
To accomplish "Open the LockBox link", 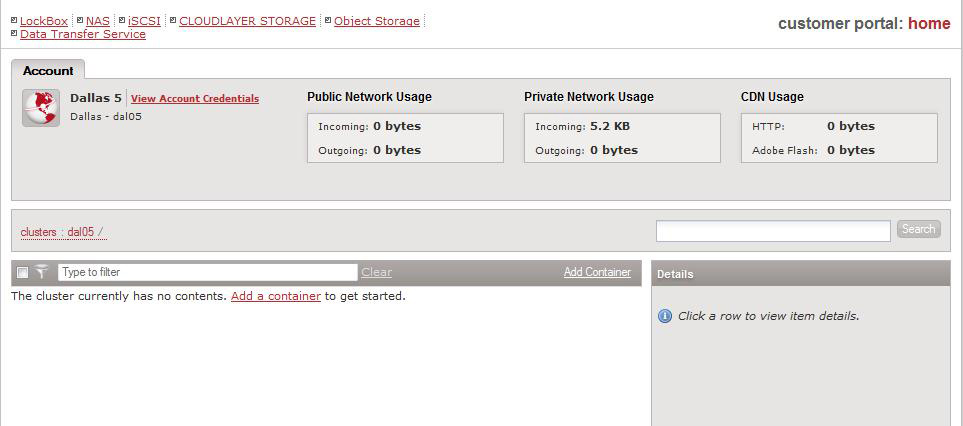I will pyautogui.click(x=44, y=21).
